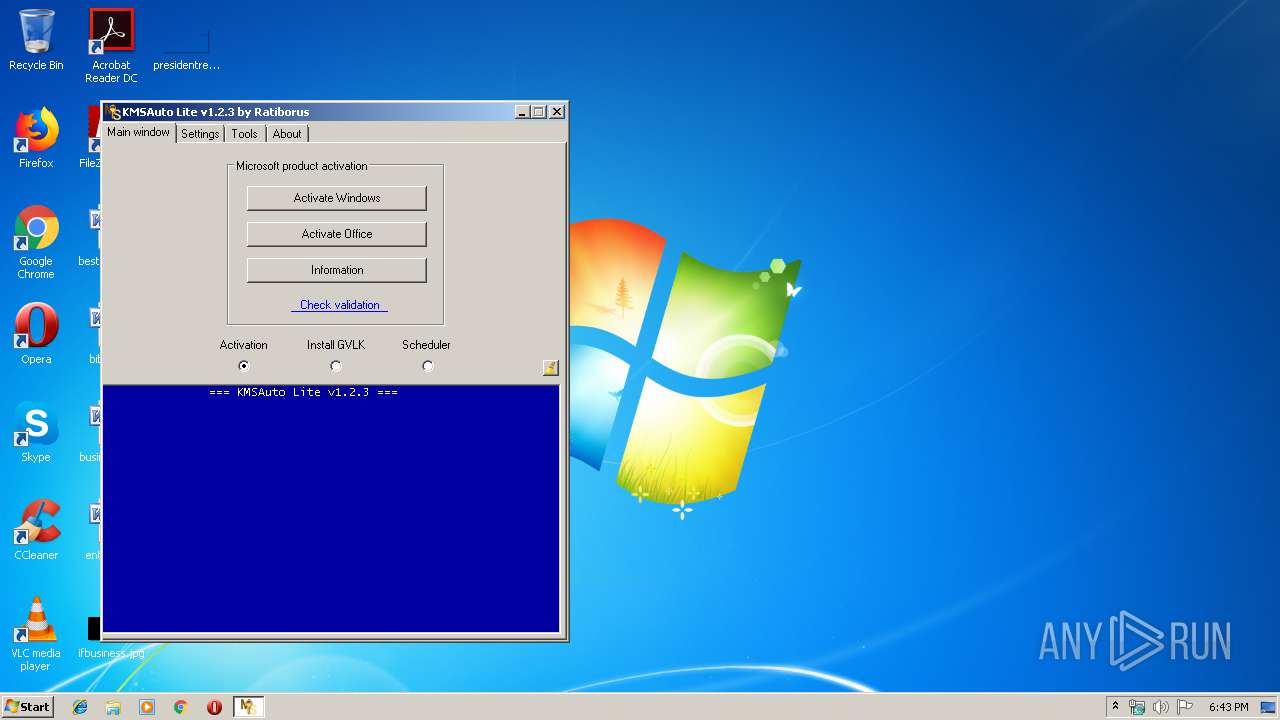Open the volume speaker tray icon
The height and width of the screenshot is (720, 1280).
pyautogui.click(x=1161, y=707)
